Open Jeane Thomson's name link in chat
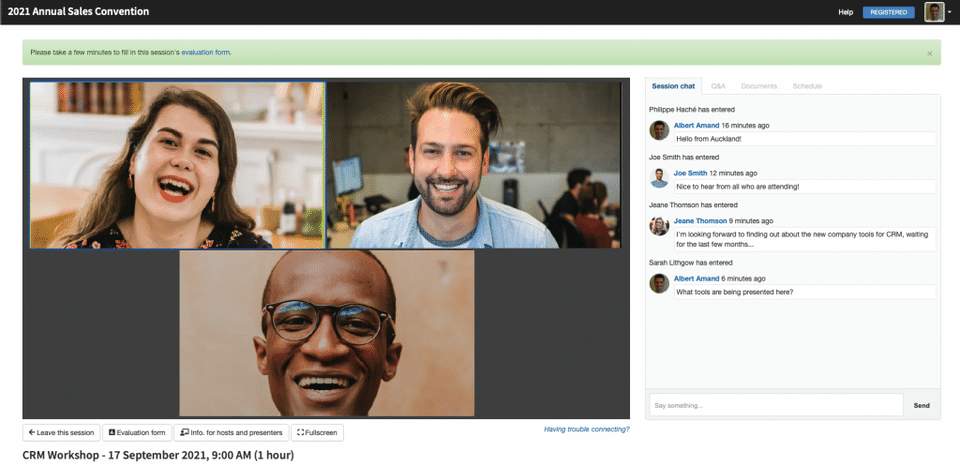The image size is (960, 467). click(x=700, y=221)
